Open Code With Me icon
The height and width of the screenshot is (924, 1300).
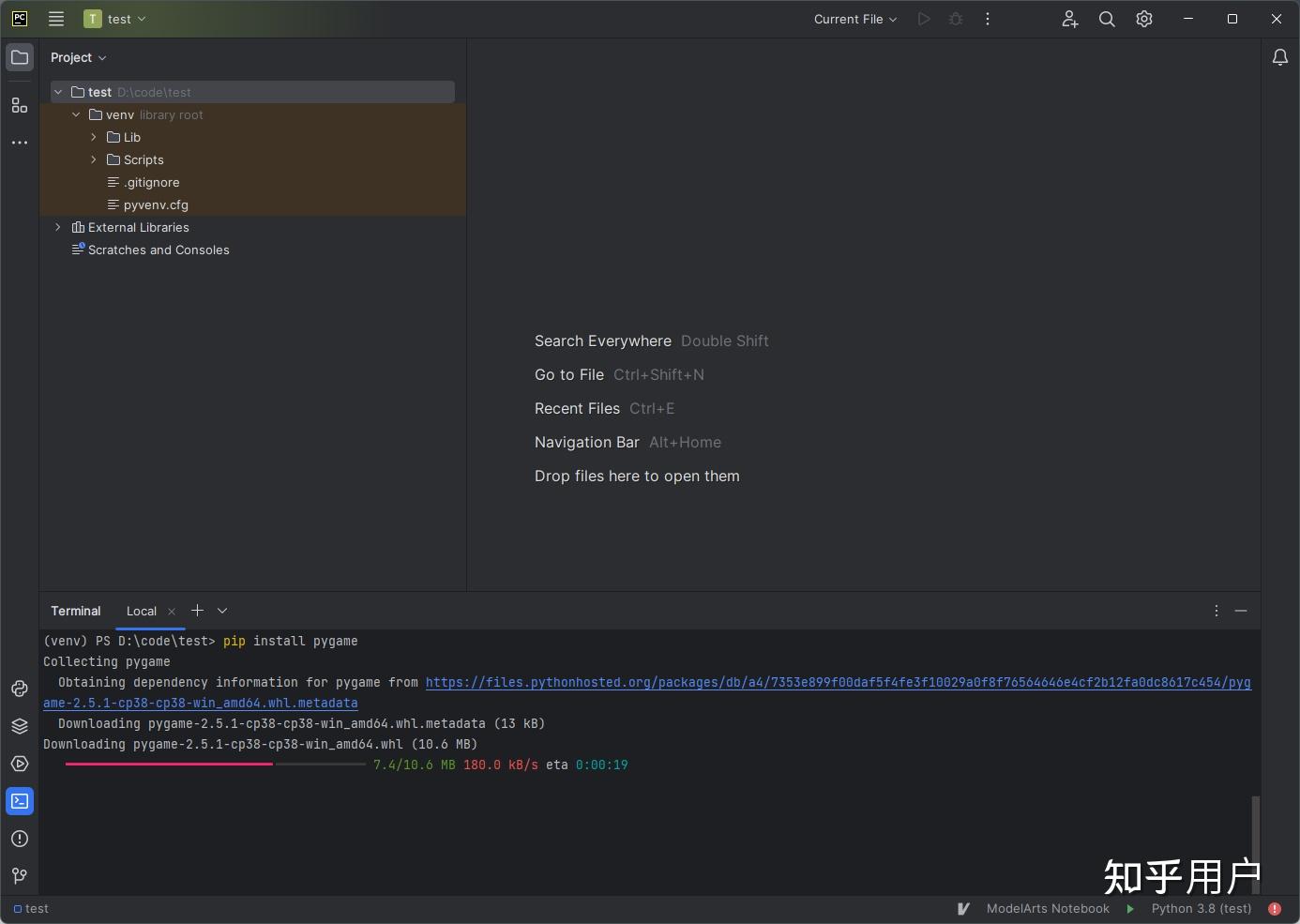[1069, 19]
